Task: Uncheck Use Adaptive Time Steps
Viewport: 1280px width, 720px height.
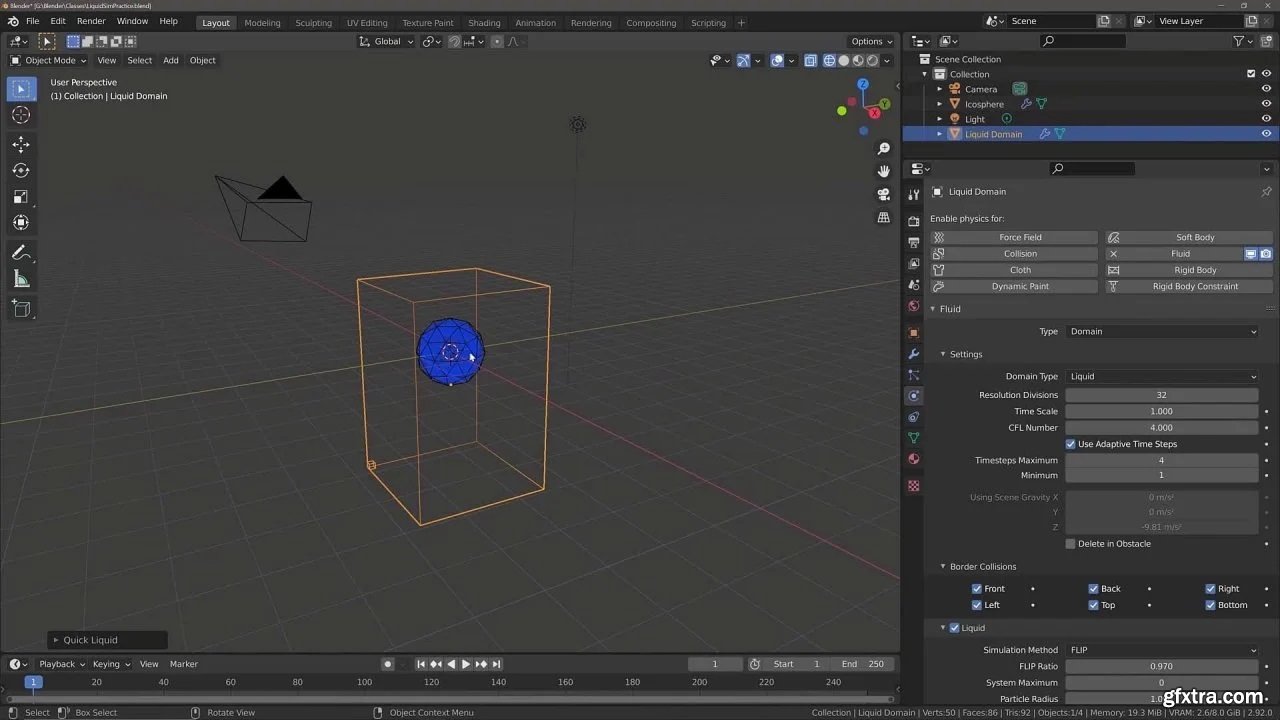Action: tap(1070, 444)
